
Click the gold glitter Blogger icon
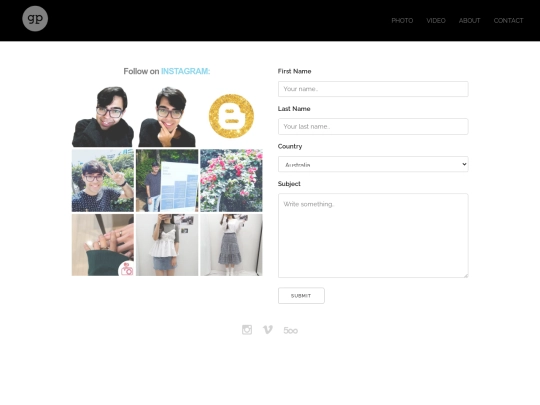point(231,116)
